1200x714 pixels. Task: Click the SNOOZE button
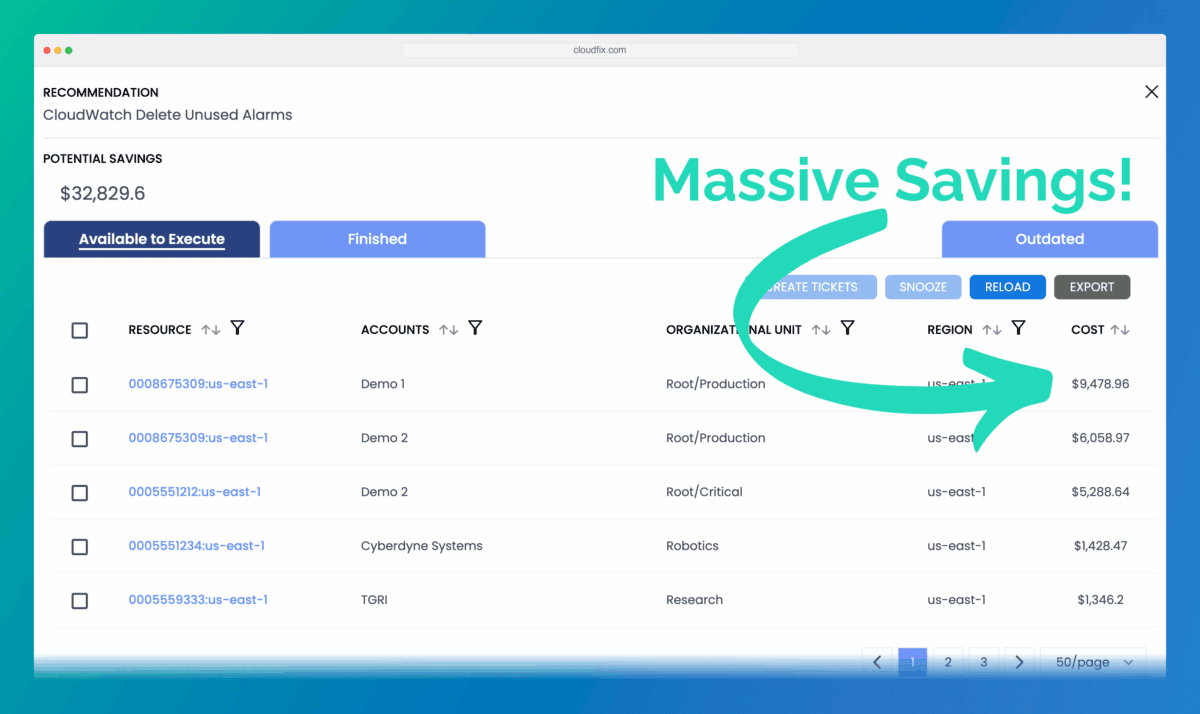coord(923,287)
